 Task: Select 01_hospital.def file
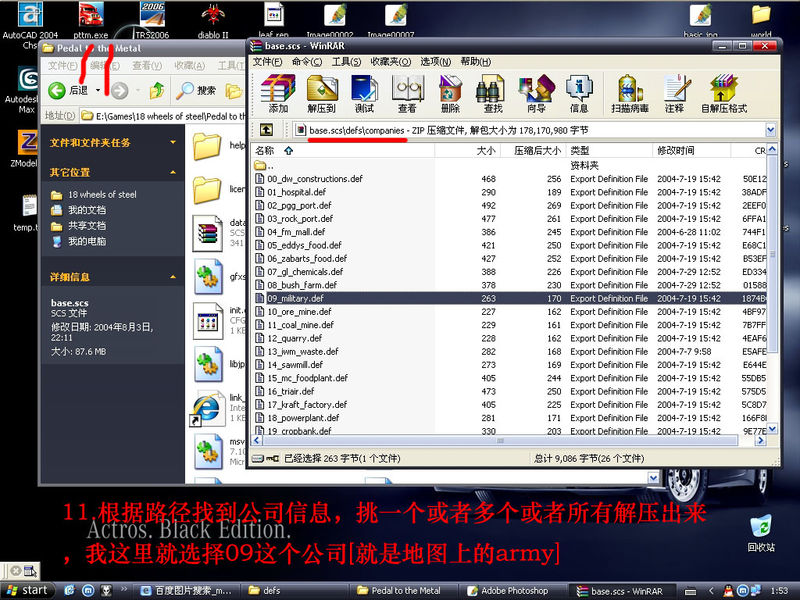pyautogui.click(x=296, y=192)
